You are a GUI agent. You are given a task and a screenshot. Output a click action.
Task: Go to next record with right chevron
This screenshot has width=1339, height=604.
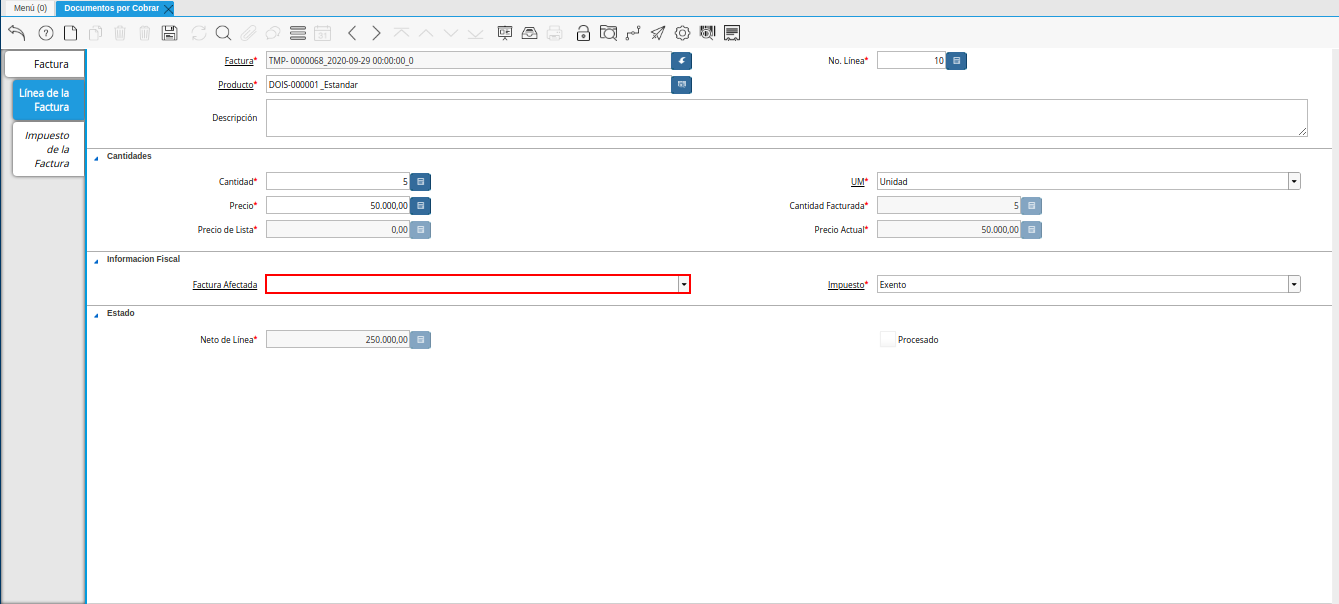coord(376,33)
